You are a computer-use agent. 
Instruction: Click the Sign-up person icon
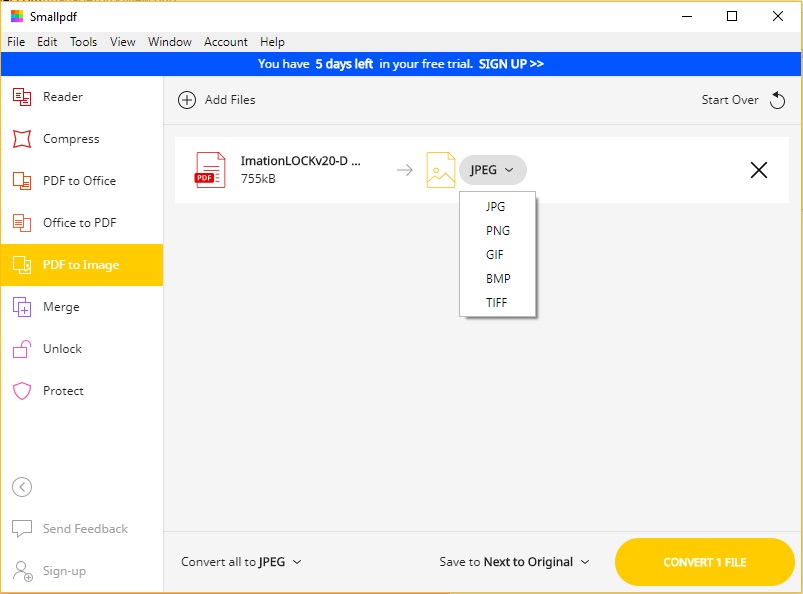pyautogui.click(x=22, y=570)
